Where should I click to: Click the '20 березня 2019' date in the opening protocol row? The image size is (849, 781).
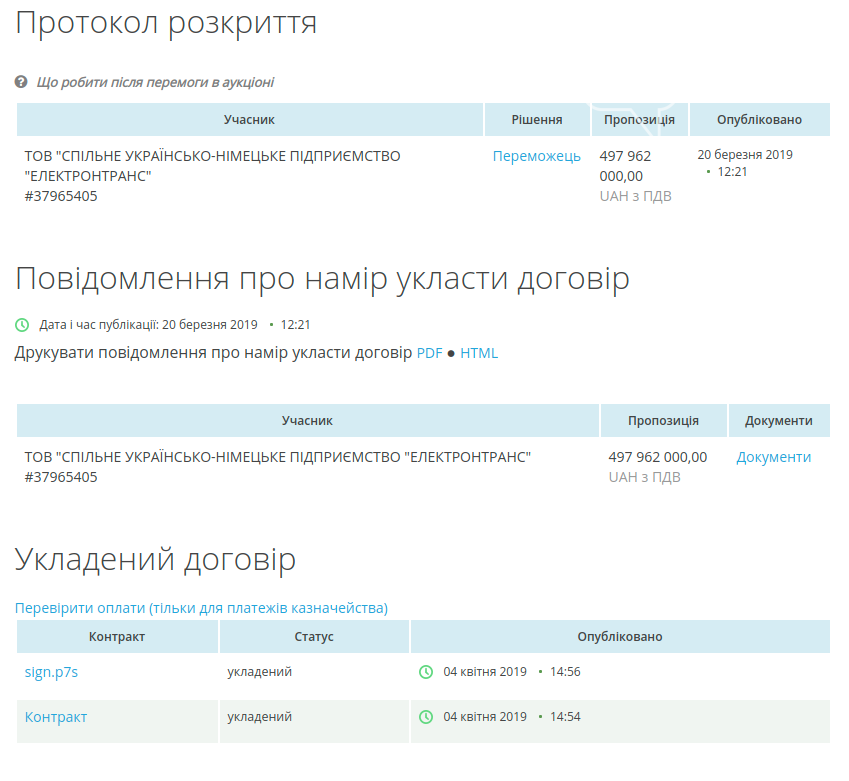745,155
